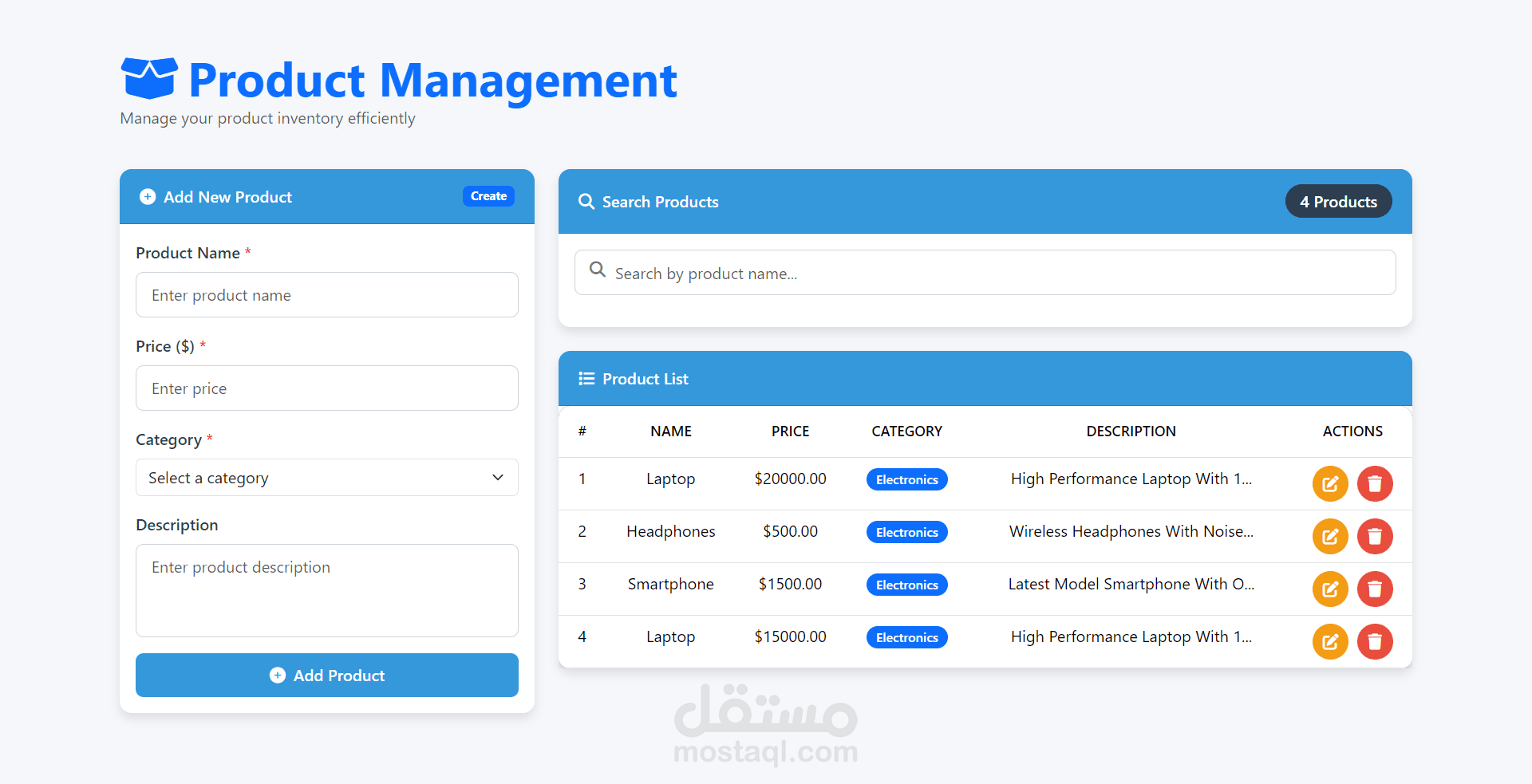Click the $500.00 price cell
1532x784 pixels.
790,531
